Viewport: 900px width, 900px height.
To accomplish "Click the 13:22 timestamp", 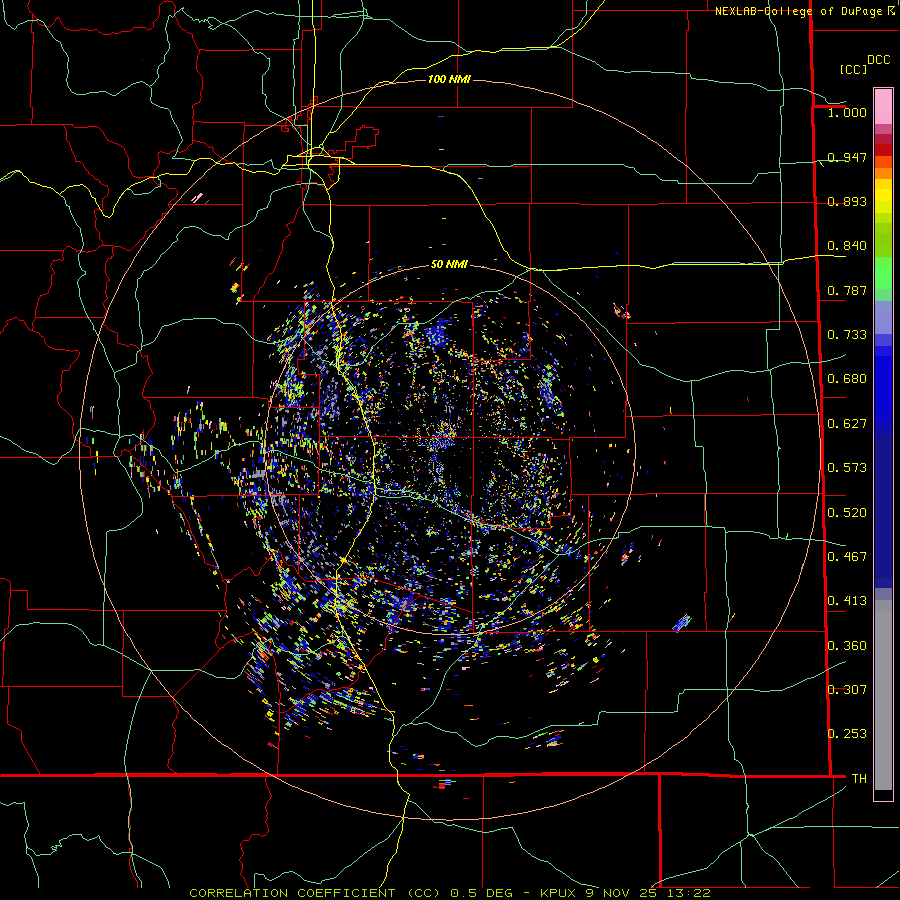I will coord(688,893).
